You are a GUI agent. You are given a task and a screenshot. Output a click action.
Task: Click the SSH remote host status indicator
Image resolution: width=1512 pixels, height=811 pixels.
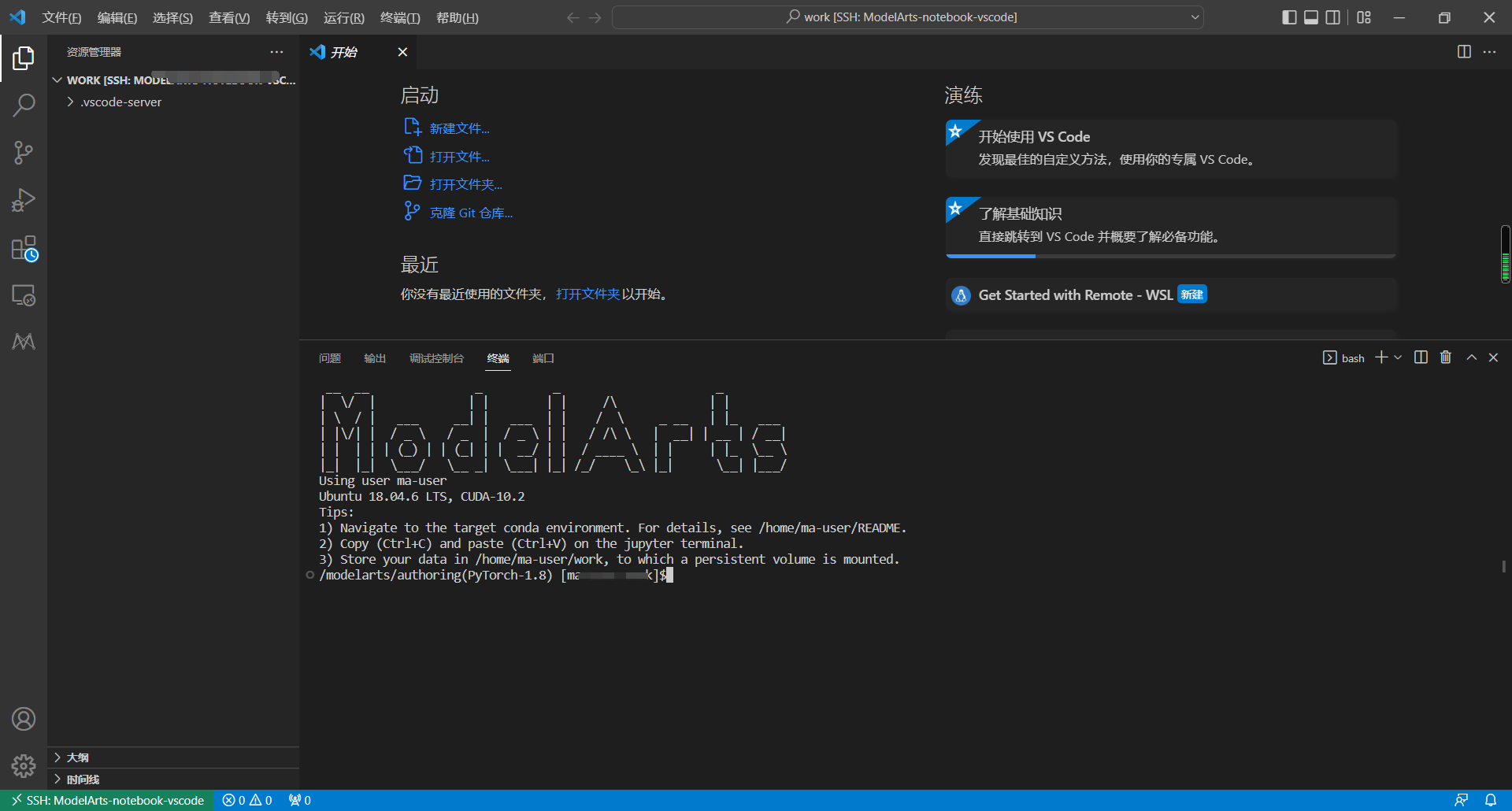click(x=108, y=800)
